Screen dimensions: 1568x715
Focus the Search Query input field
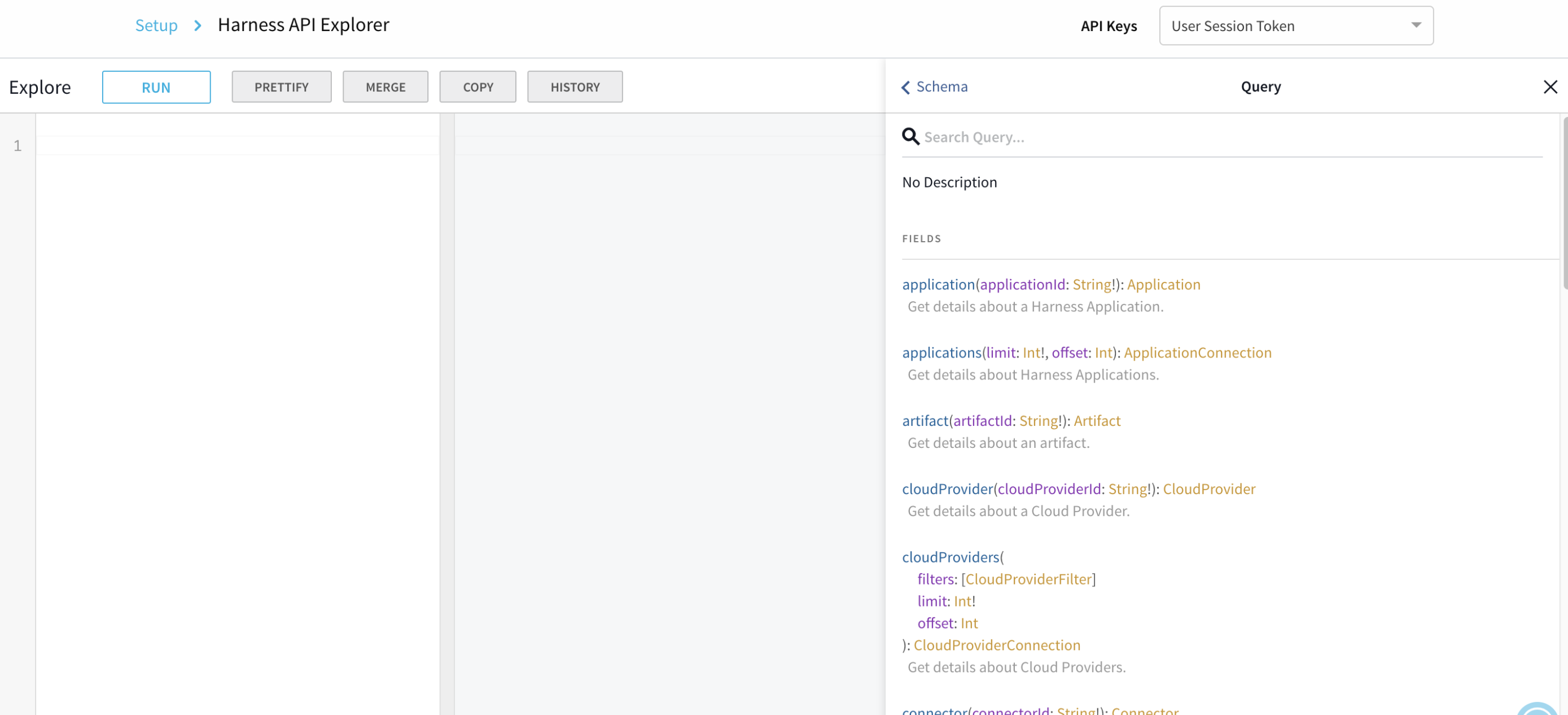1232,137
